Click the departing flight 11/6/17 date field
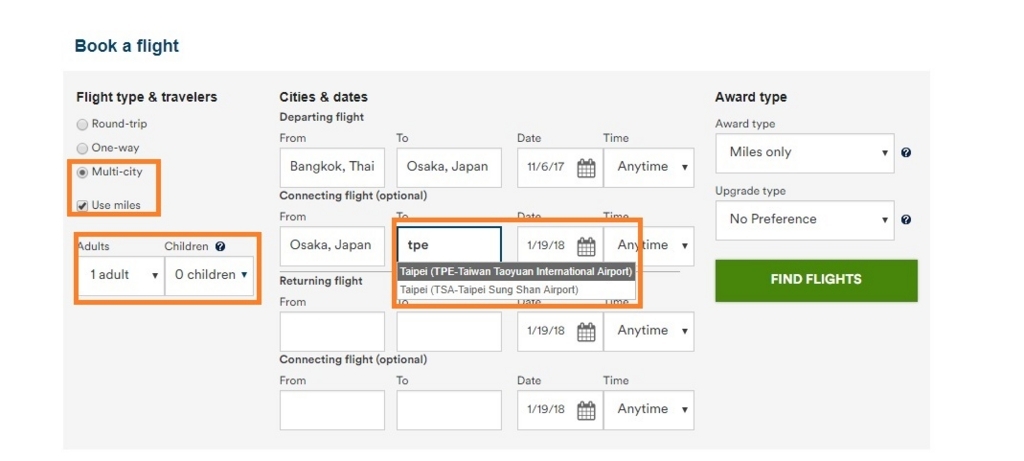1024x461 pixels. tap(560, 168)
